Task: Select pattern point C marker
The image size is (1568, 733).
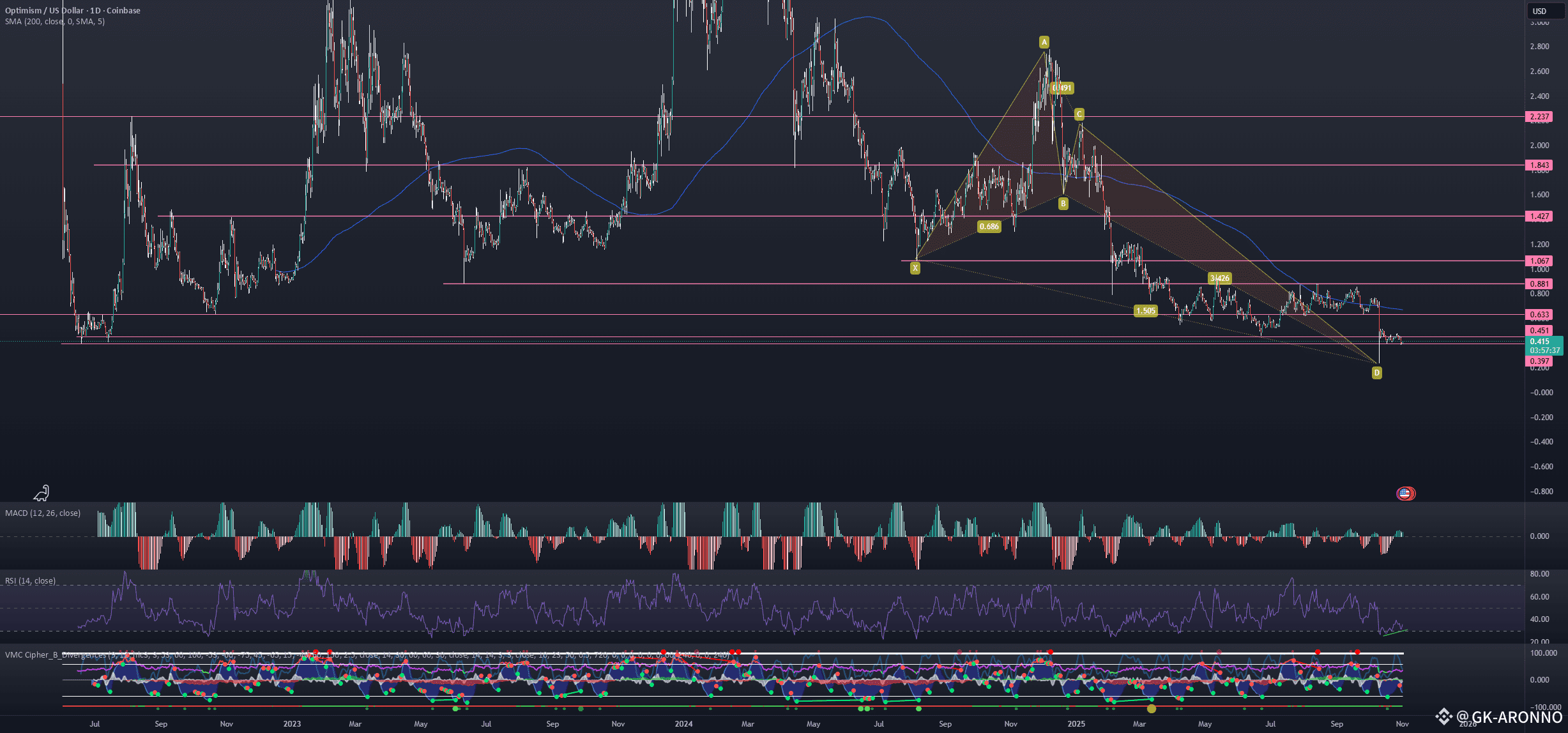Action: [x=1079, y=114]
